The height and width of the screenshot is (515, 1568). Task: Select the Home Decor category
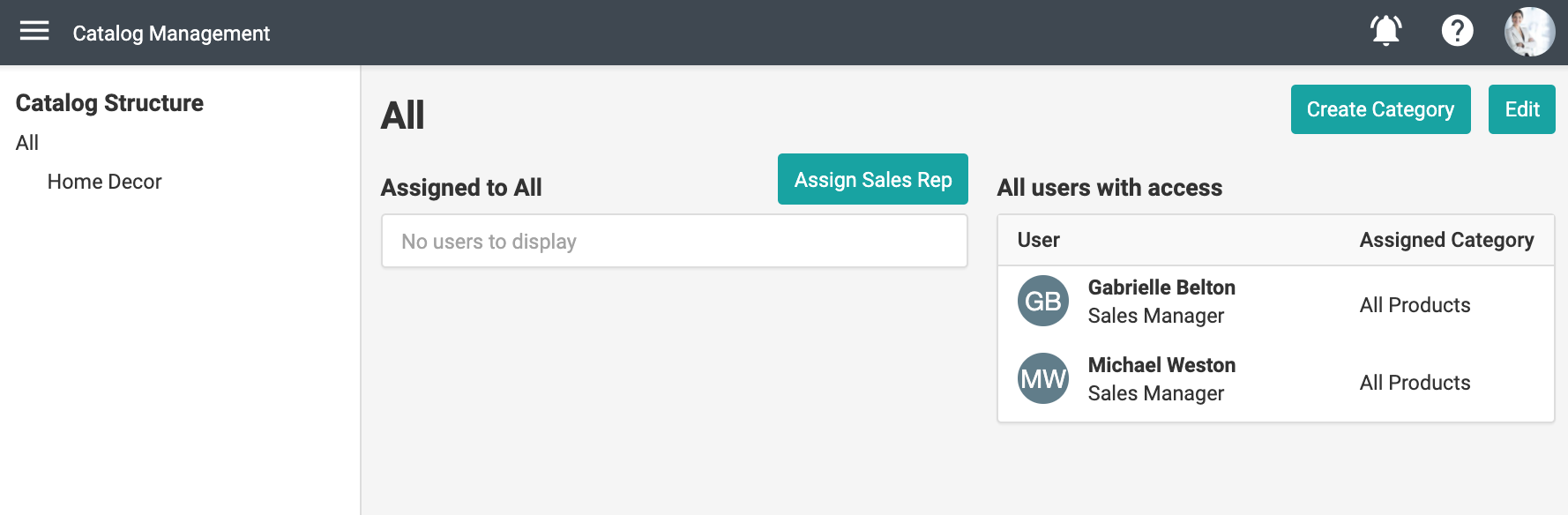[104, 182]
